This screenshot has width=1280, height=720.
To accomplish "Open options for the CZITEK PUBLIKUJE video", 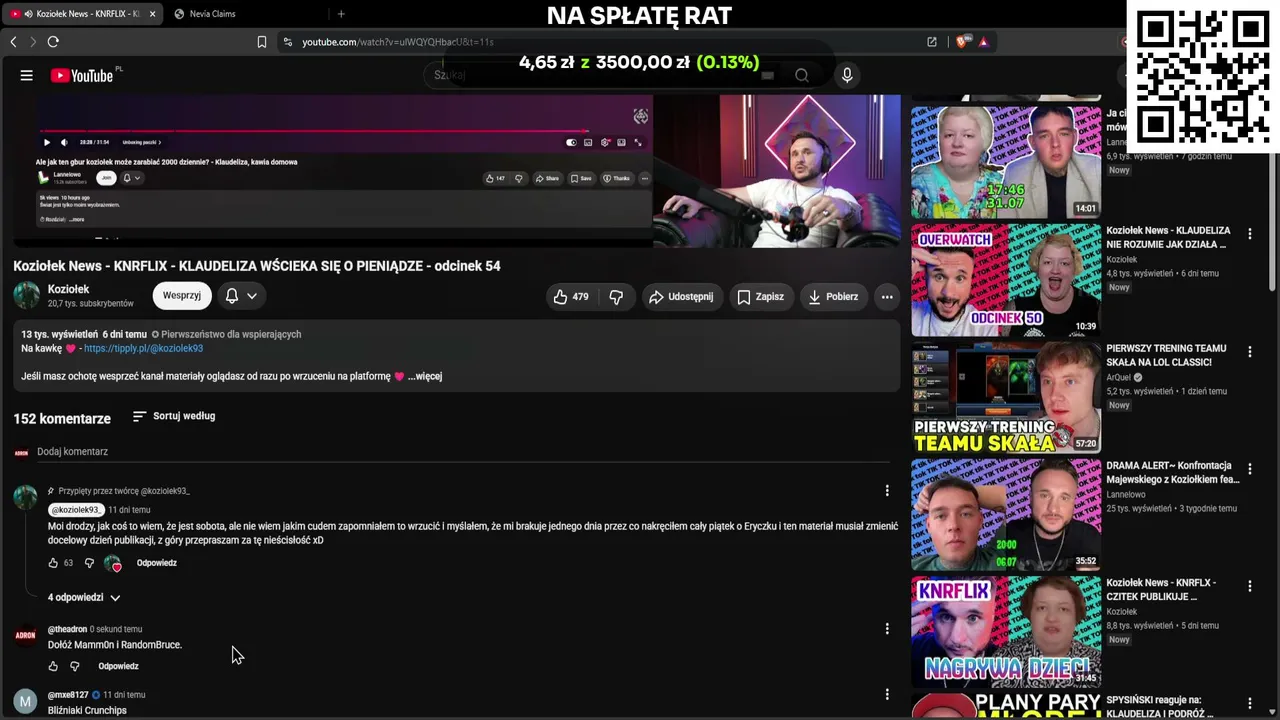I will pos(1249,585).
